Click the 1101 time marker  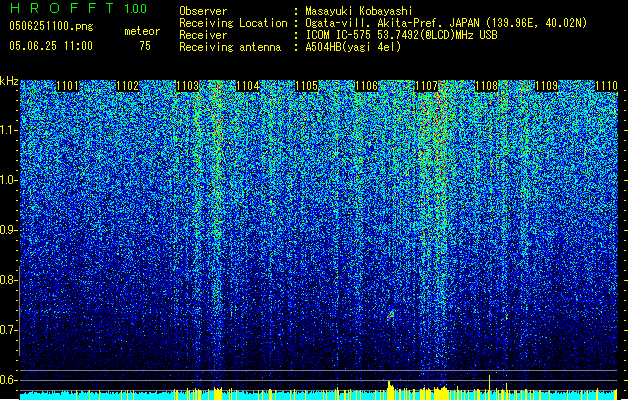click(x=67, y=86)
